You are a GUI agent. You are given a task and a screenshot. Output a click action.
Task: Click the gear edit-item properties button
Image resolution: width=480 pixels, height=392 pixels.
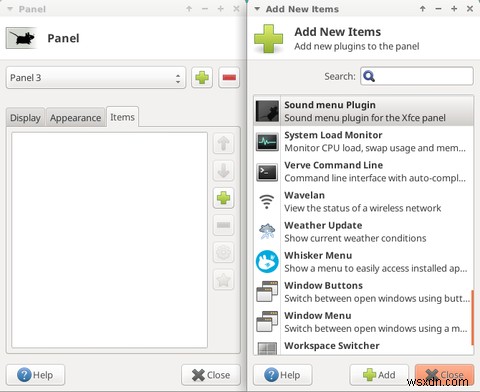point(223,253)
